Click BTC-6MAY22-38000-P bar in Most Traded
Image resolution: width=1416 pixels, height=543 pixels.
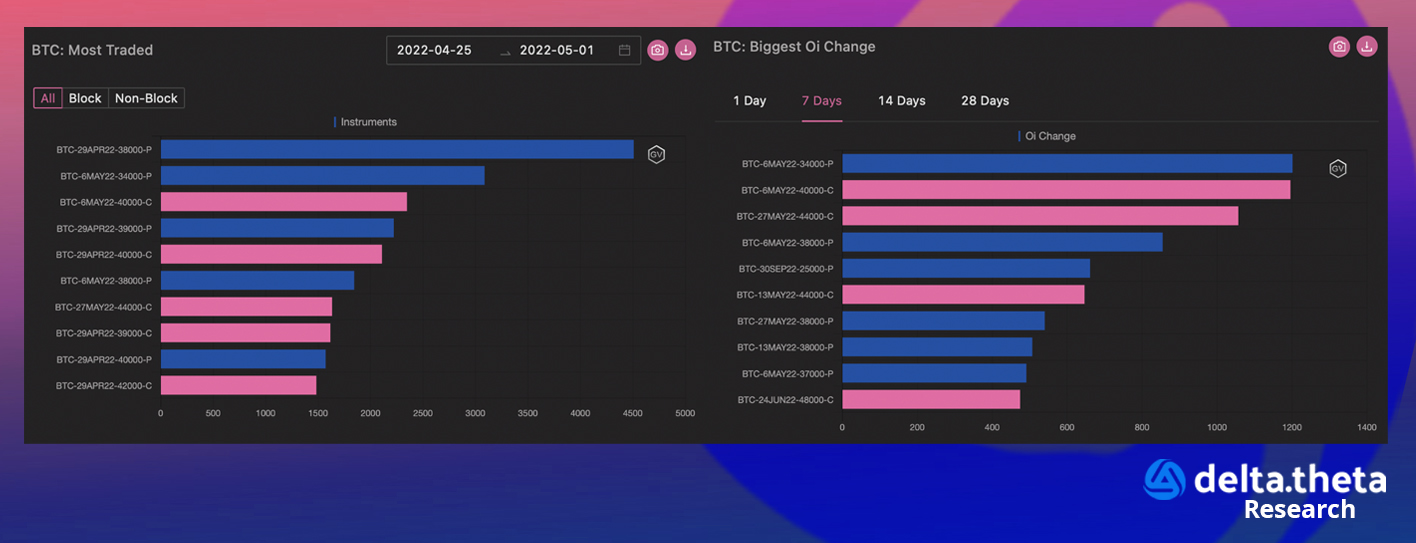[257, 281]
